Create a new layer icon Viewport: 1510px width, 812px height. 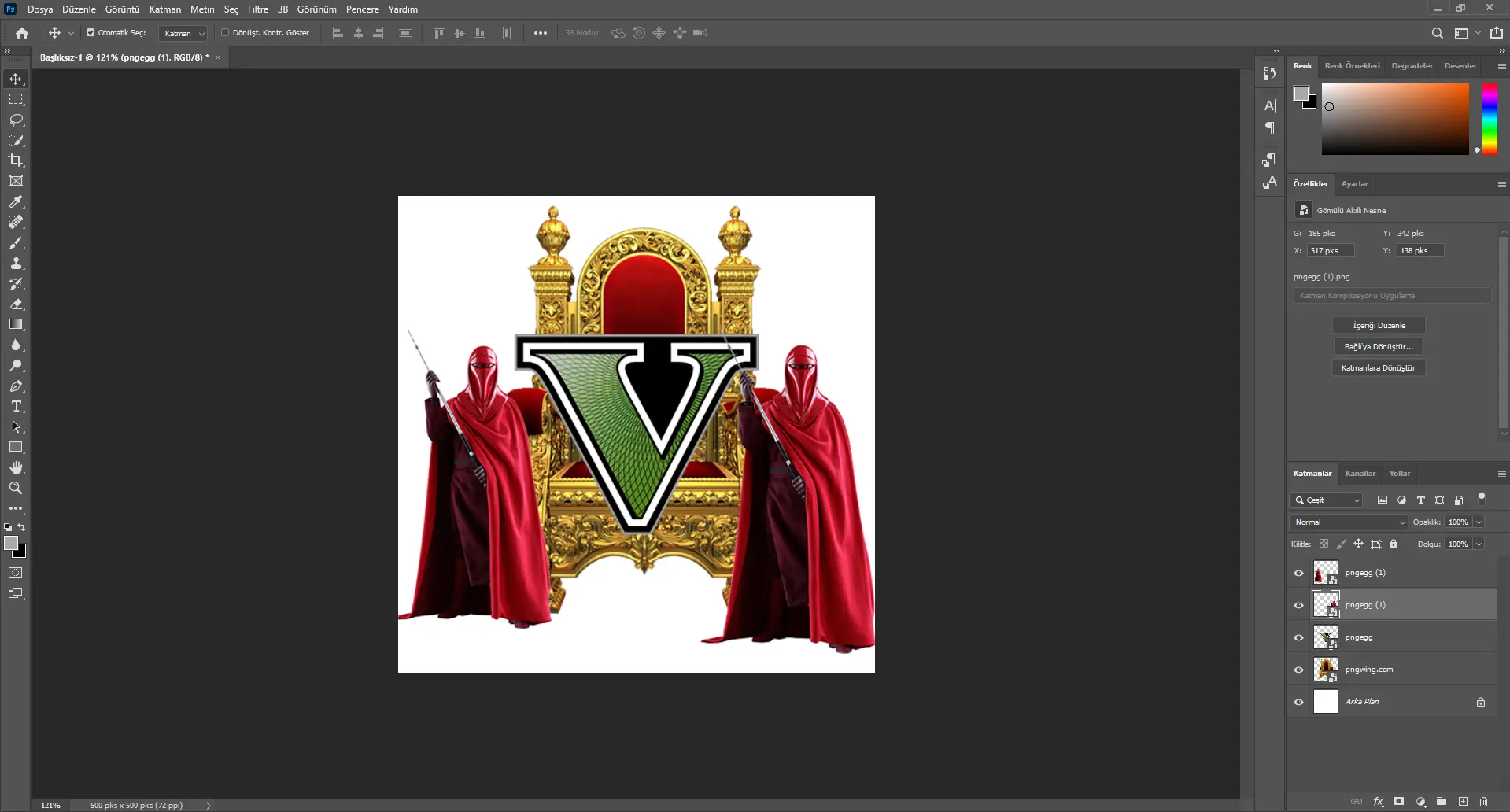click(1462, 802)
